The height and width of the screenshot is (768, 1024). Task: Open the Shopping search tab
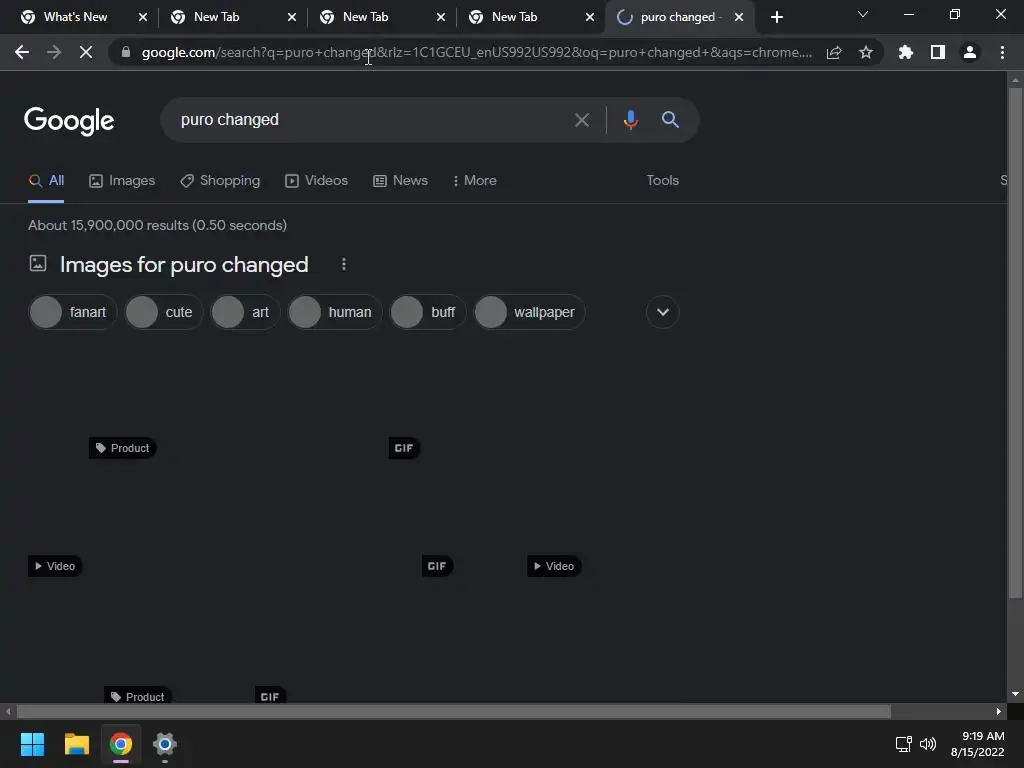[220, 180]
